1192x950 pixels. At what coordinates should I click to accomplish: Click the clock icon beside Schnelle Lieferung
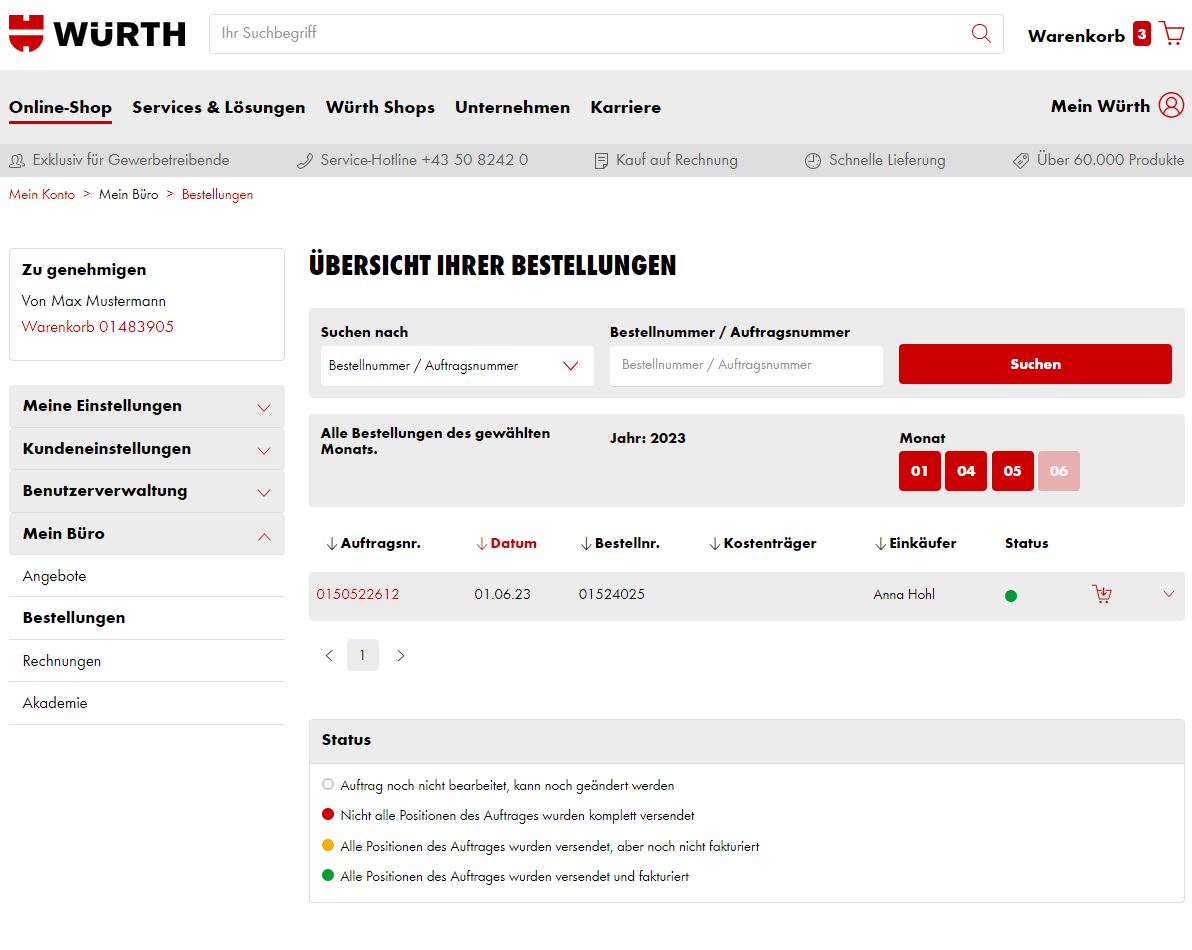[x=813, y=160]
